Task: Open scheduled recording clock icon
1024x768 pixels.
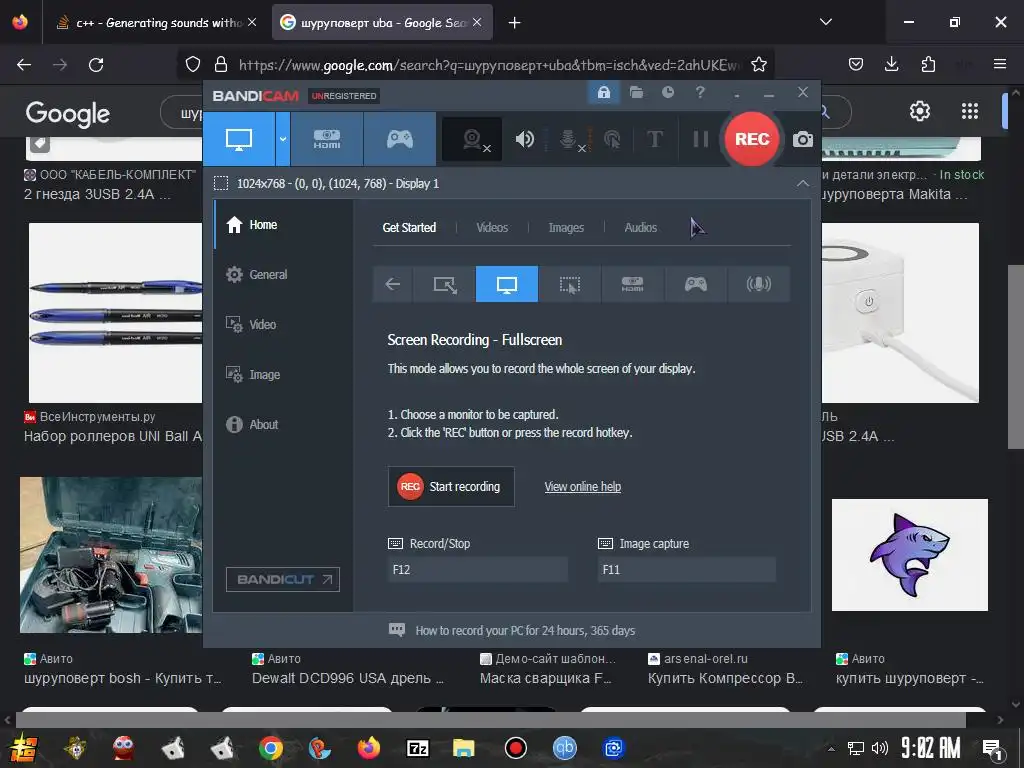Action: pyautogui.click(x=667, y=92)
